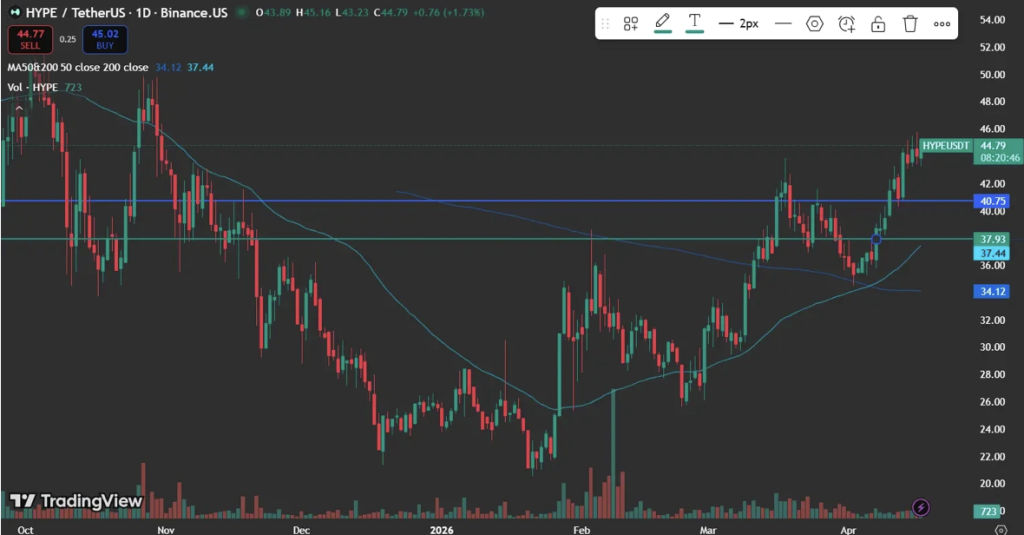Select the Vol · HYPE indicator legend
Screen dimensions: 1024x535
click(x=34, y=88)
